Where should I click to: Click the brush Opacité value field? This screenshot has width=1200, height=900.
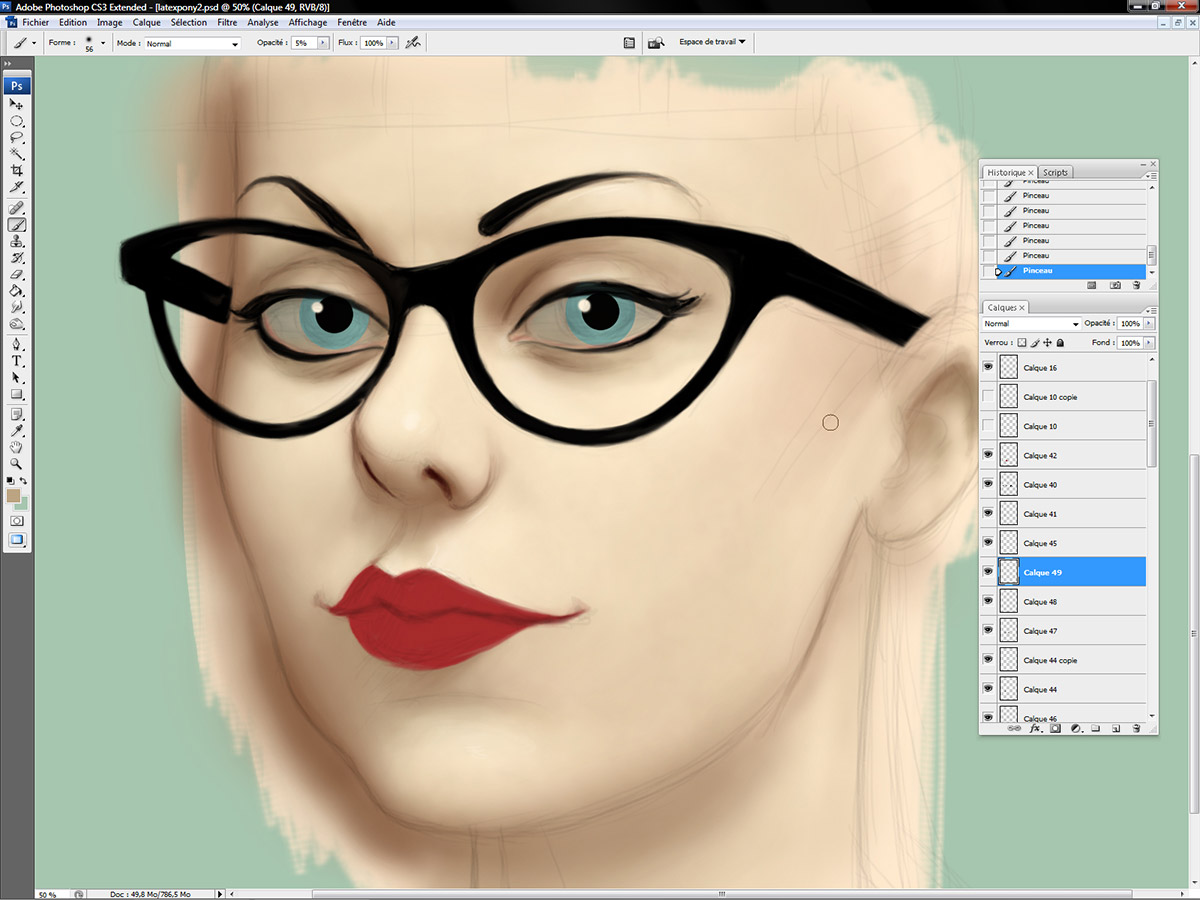coord(304,43)
